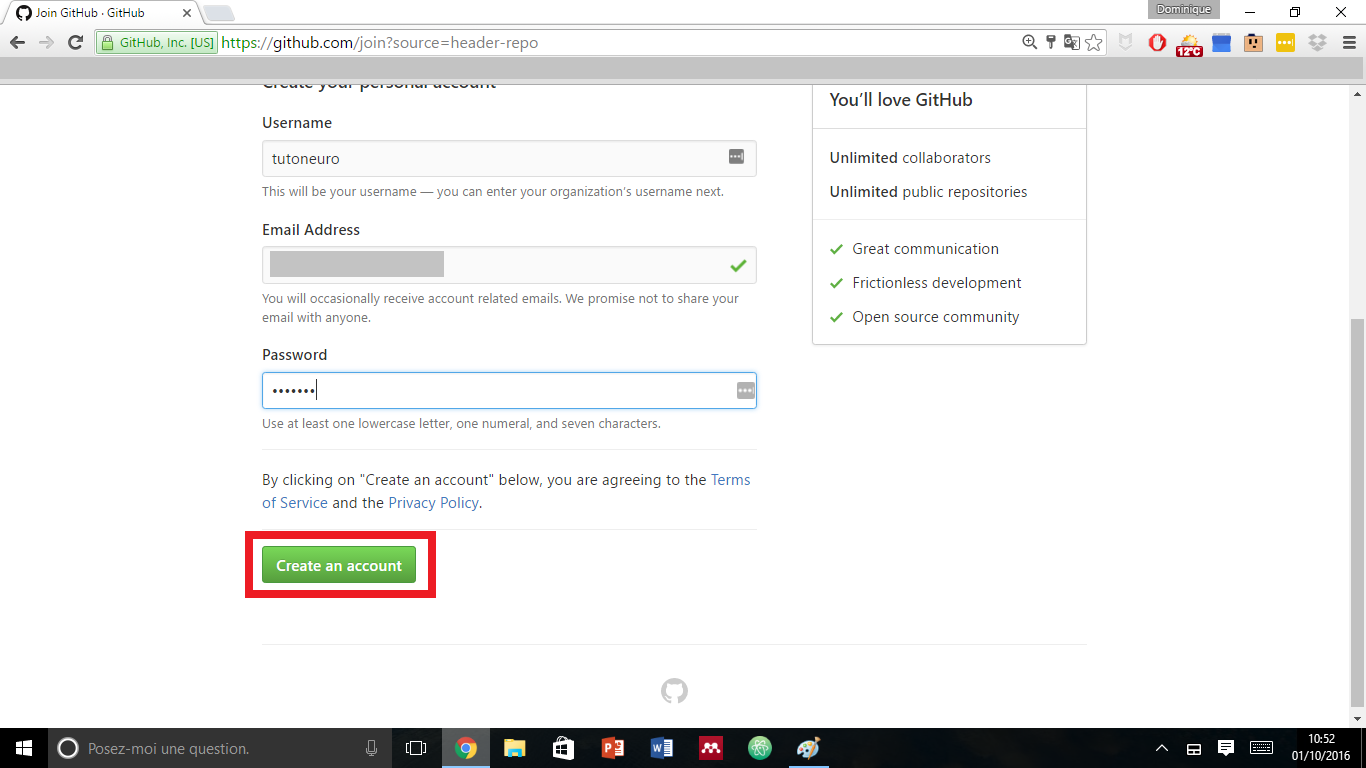Image resolution: width=1366 pixels, height=768 pixels.
Task: Click the GitHub Octocat footer logo
Action: point(674,691)
